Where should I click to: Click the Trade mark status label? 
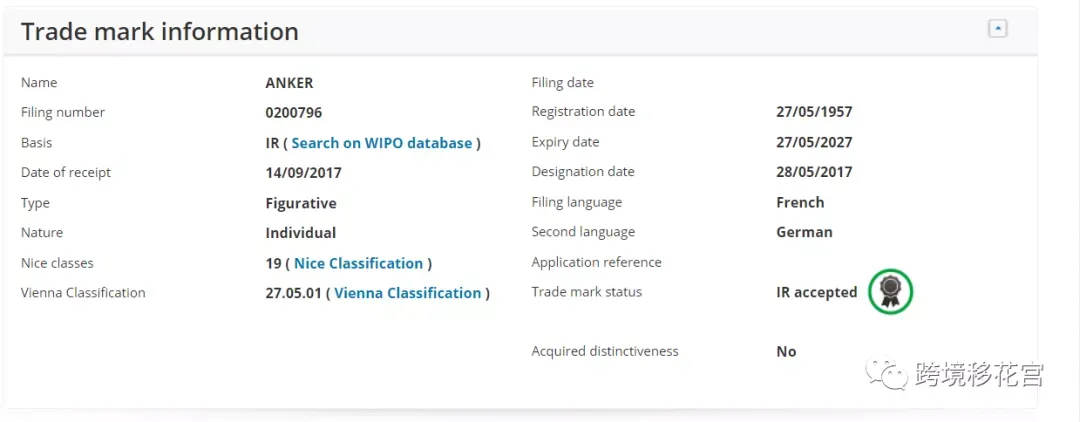click(587, 292)
